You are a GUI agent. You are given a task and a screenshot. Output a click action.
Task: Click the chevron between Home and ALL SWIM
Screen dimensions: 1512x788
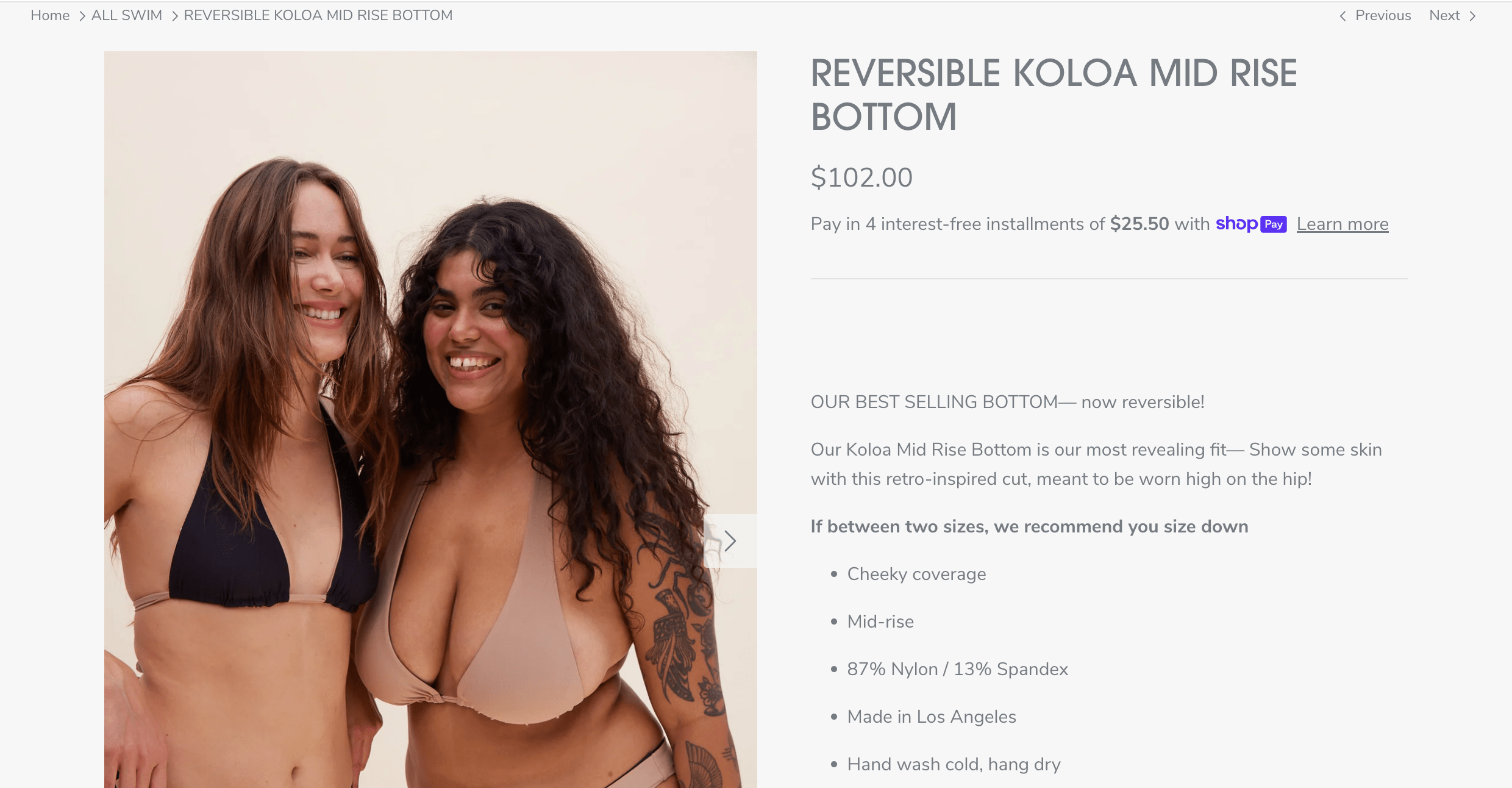[x=82, y=16]
